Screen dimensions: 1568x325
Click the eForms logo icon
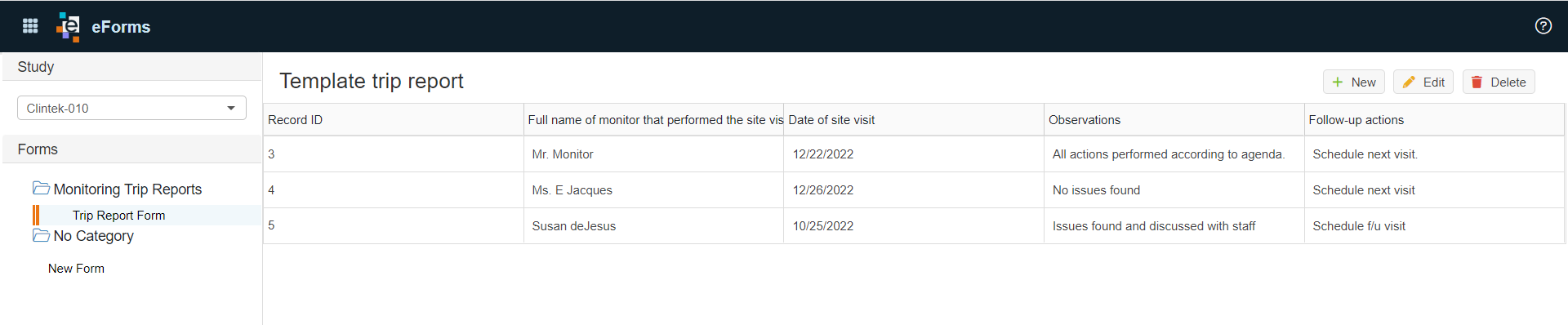(68, 27)
